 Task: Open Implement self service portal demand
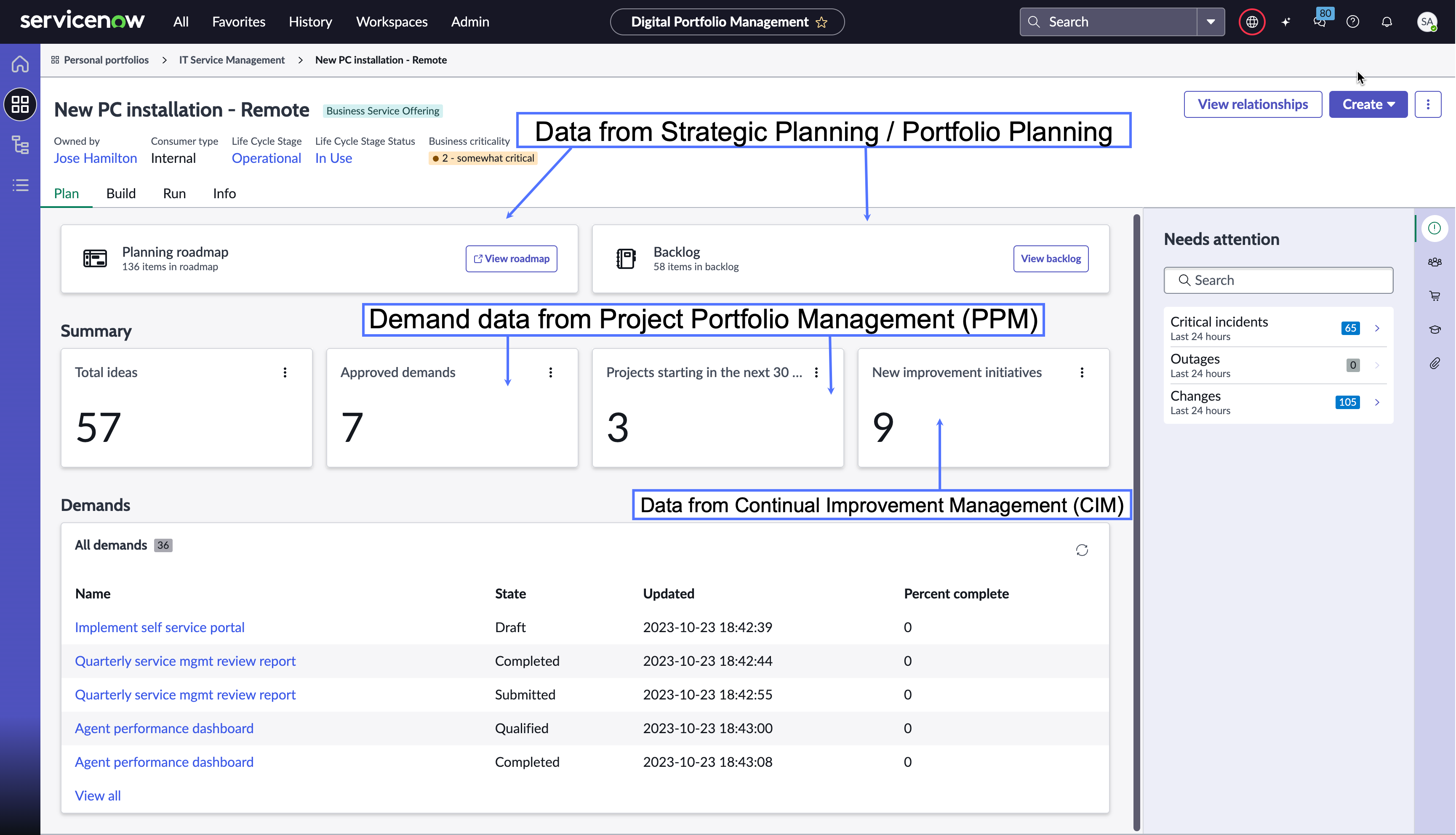(x=160, y=627)
